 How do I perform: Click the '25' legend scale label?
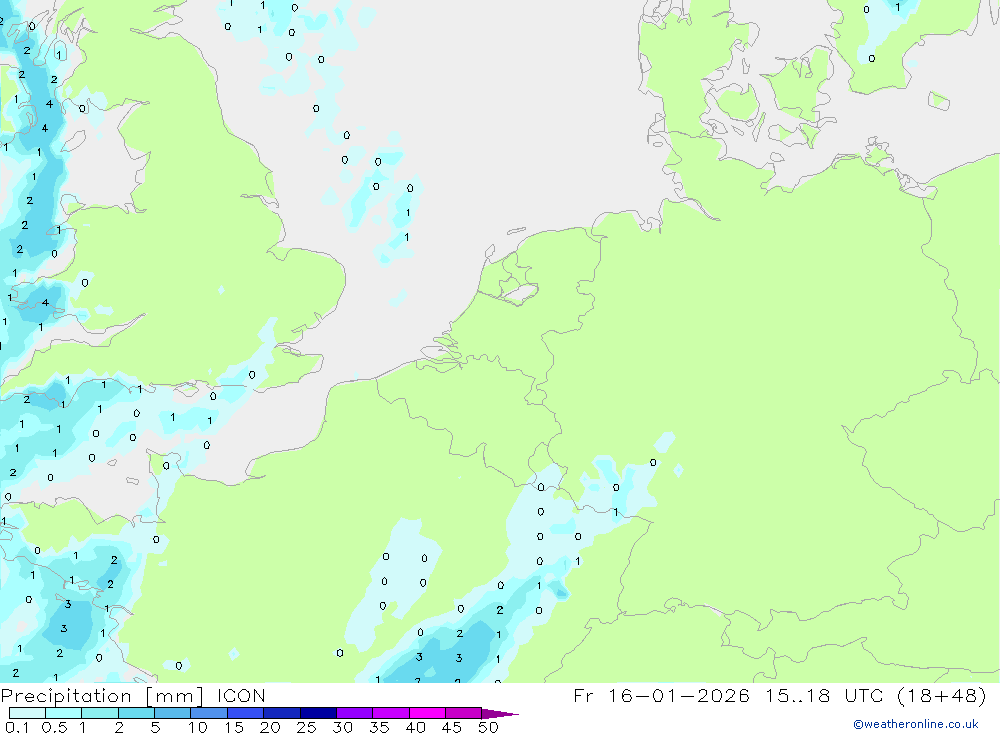306,727
